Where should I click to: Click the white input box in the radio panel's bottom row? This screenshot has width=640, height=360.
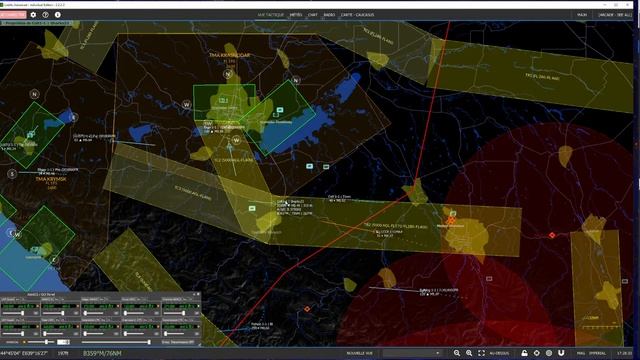[63, 342]
